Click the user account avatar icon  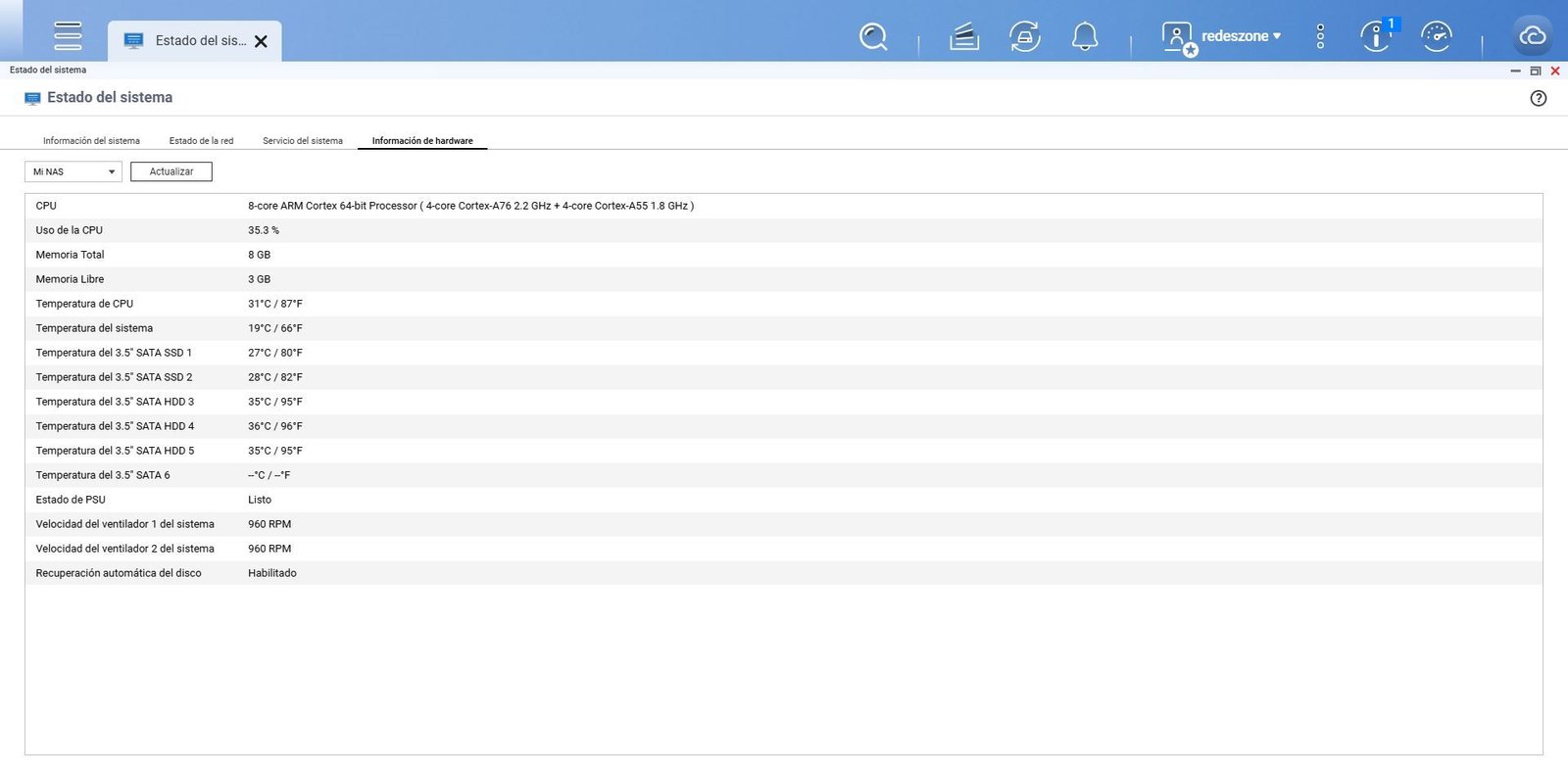point(1177,37)
